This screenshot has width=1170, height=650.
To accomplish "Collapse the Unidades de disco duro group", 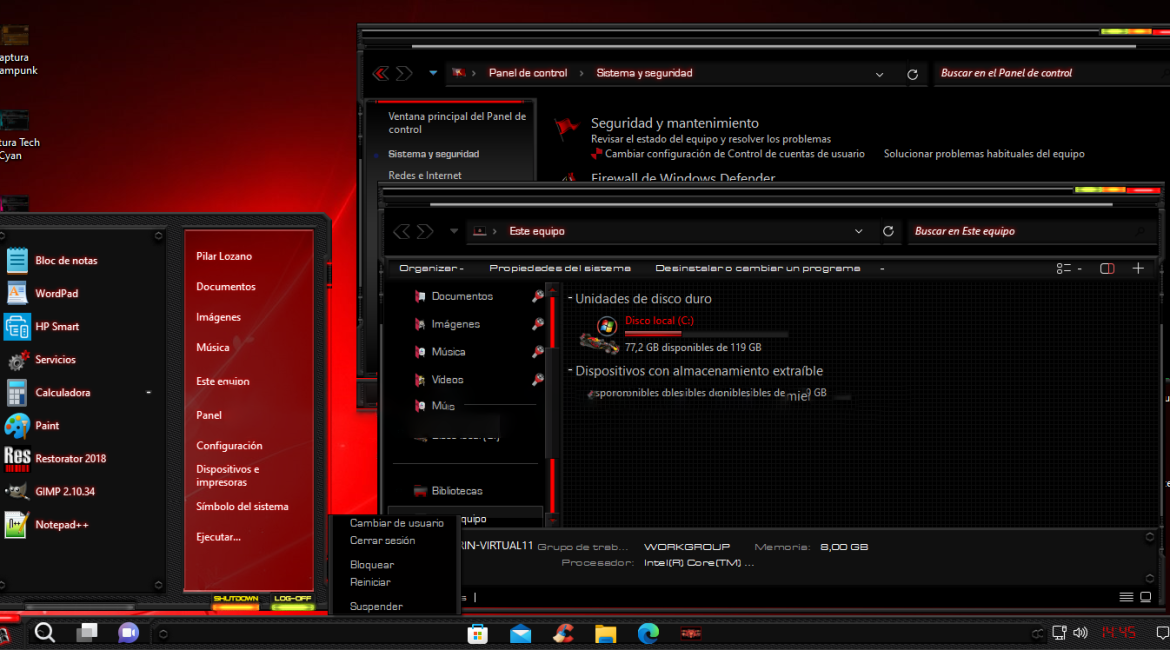I will point(570,299).
